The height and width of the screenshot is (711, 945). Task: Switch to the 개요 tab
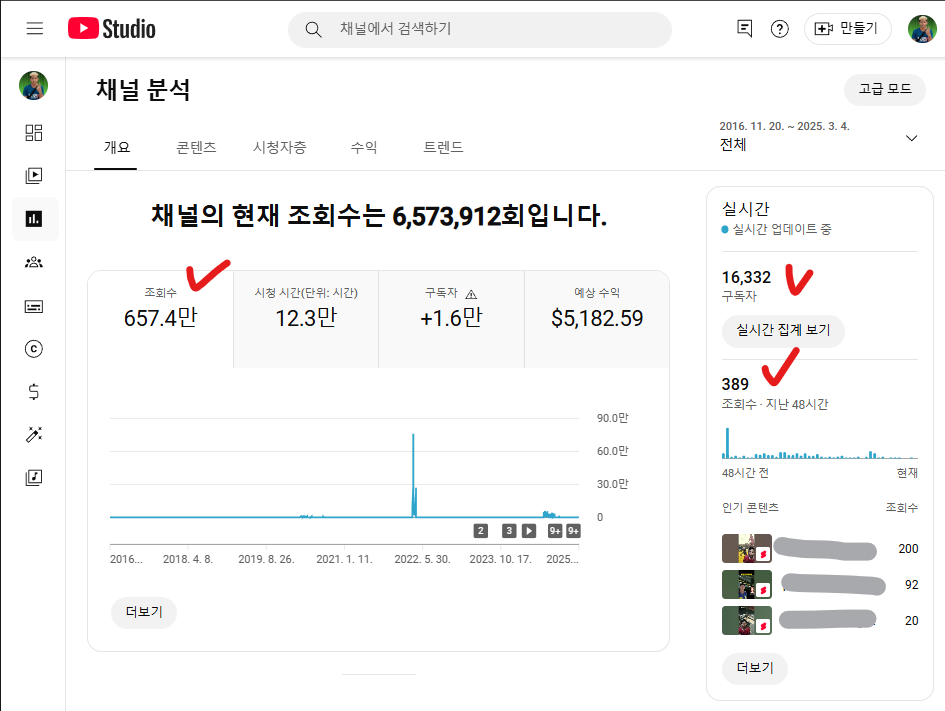pyautogui.click(x=116, y=148)
